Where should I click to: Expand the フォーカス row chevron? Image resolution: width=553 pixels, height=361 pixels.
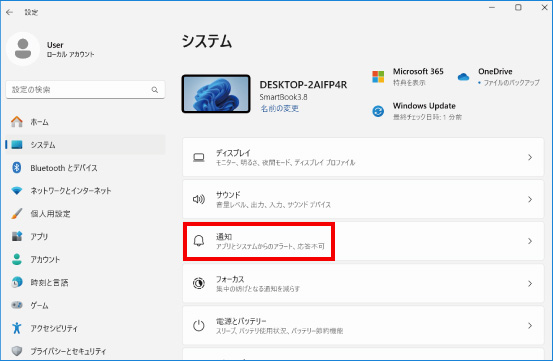530,283
